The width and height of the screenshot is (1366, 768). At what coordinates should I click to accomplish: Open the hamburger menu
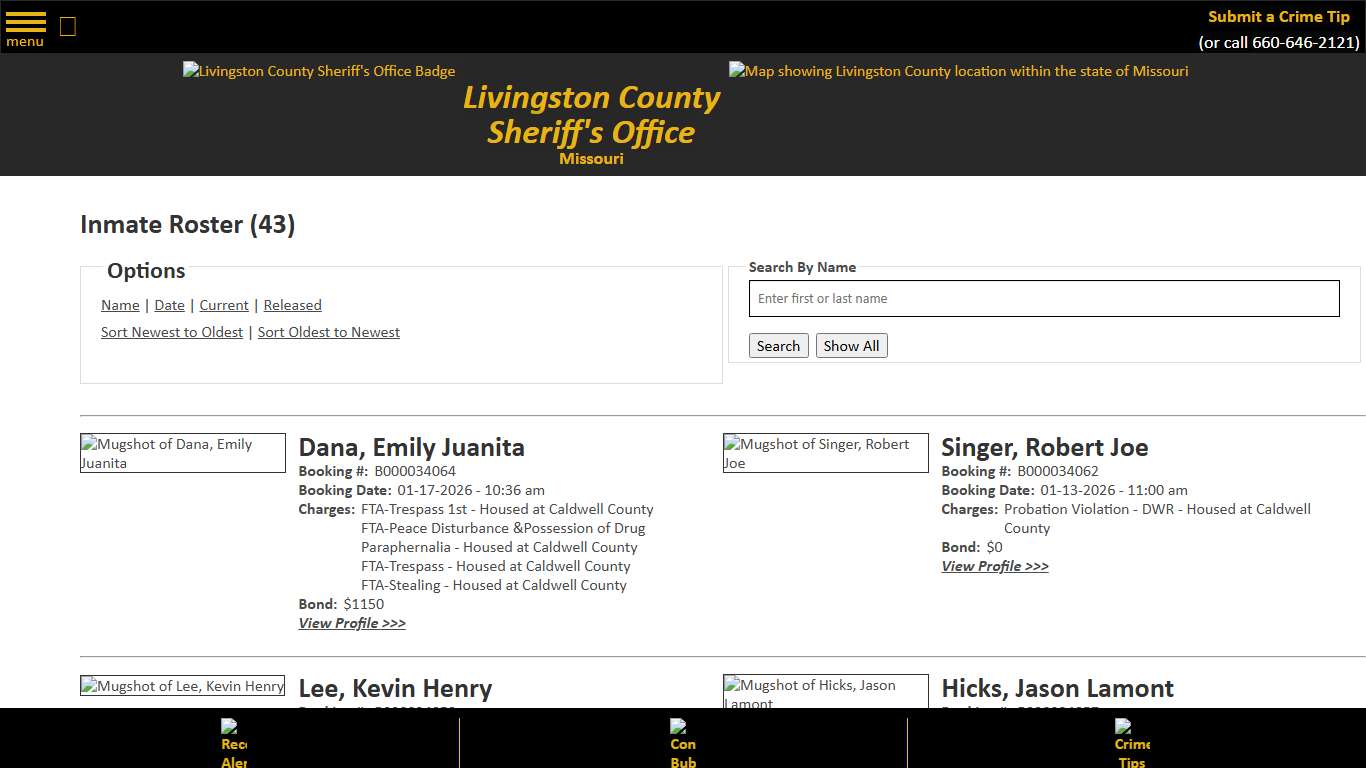[x=24, y=26]
